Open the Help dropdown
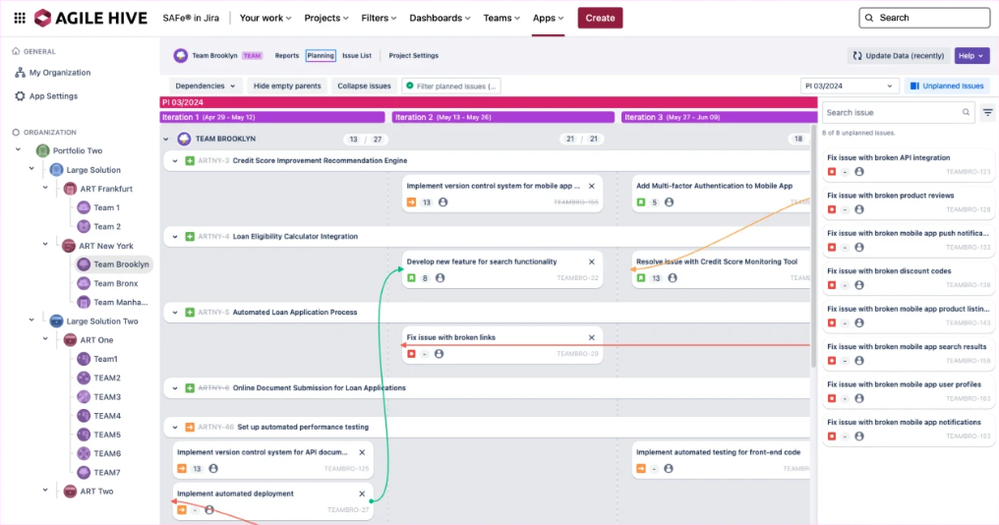Screen dimensions: 999x525 971,55
